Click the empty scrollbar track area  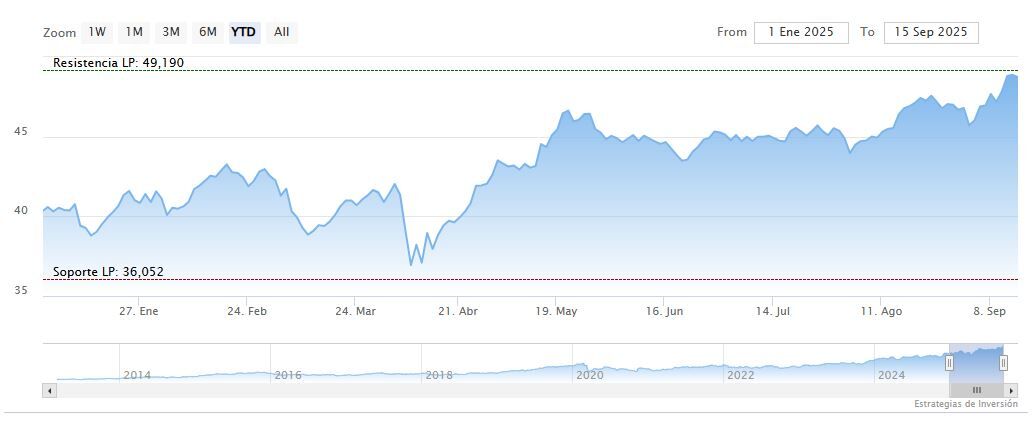(500, 390)
